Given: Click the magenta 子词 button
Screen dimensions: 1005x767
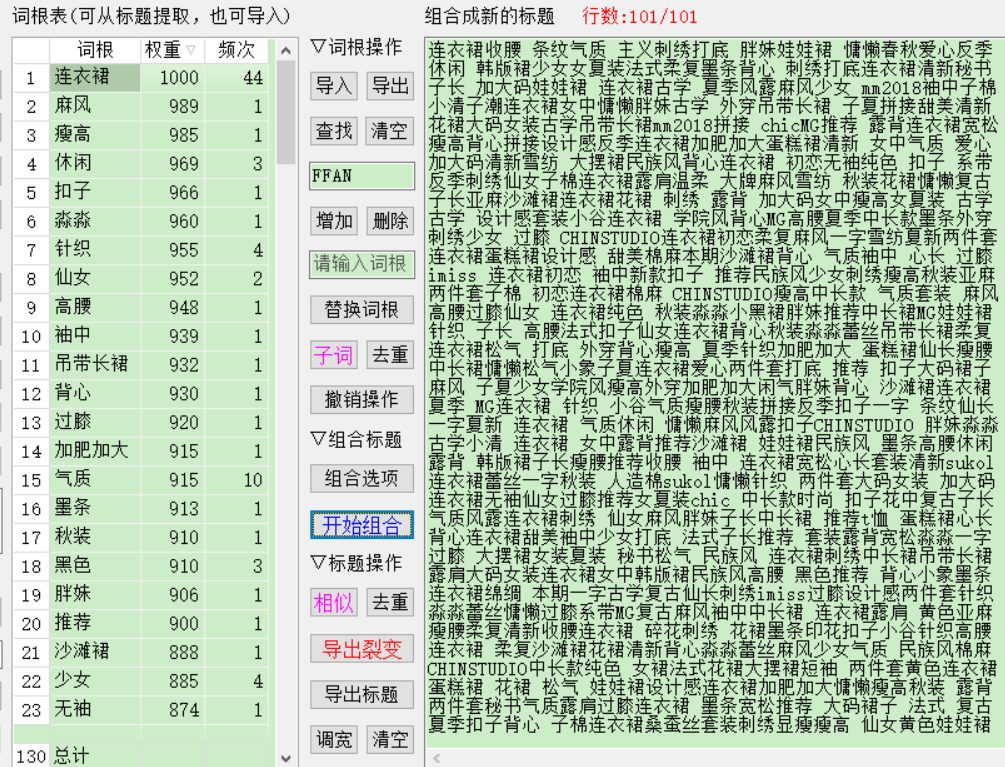Looking at the screenshot, I should pos(334,355).
